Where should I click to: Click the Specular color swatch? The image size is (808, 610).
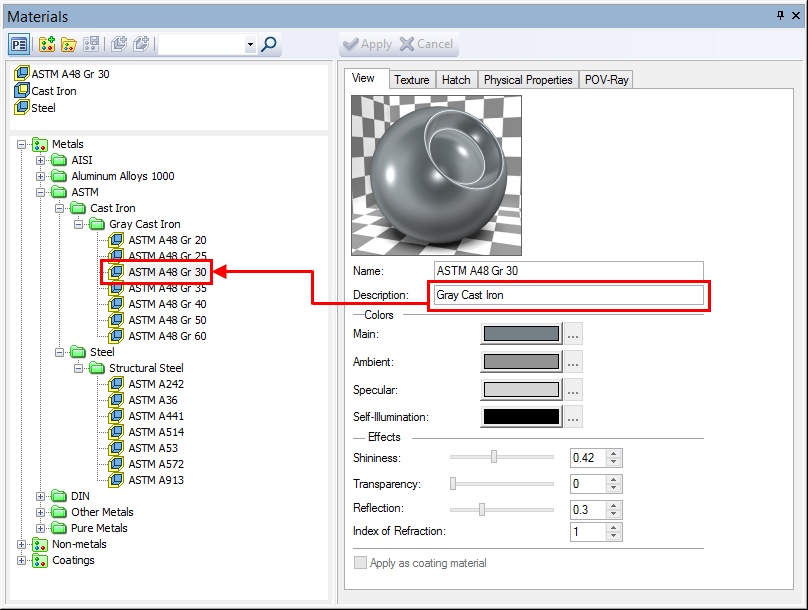[521, 390]
